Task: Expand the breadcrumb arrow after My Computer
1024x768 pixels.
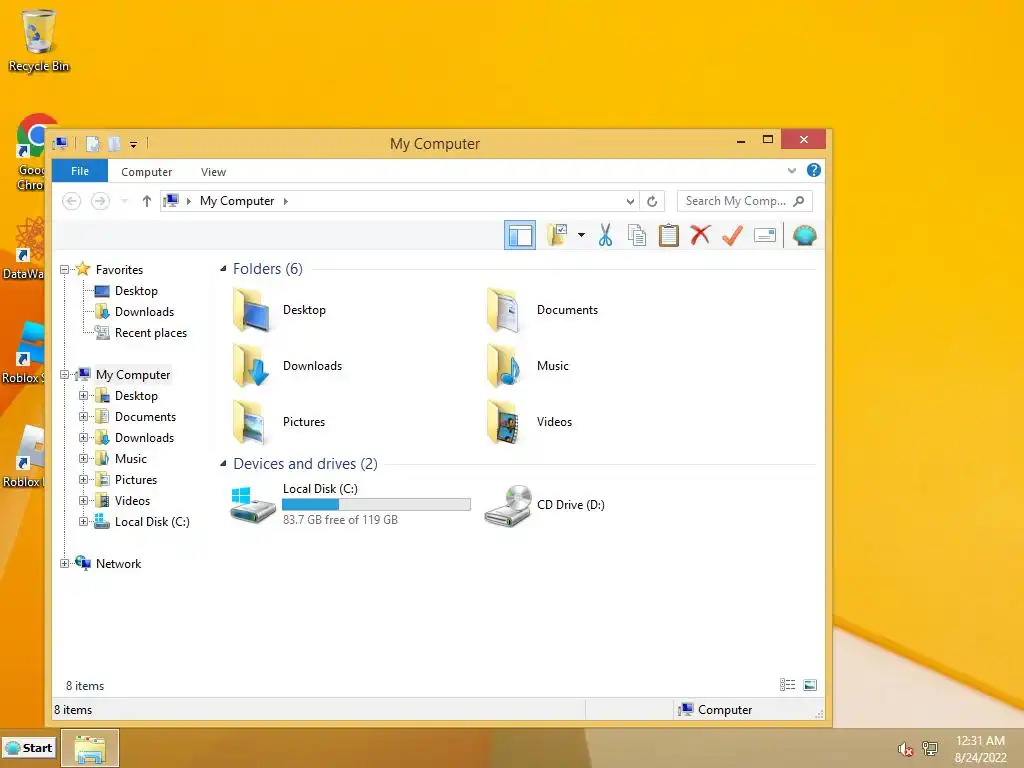Action: coord(285,201)
